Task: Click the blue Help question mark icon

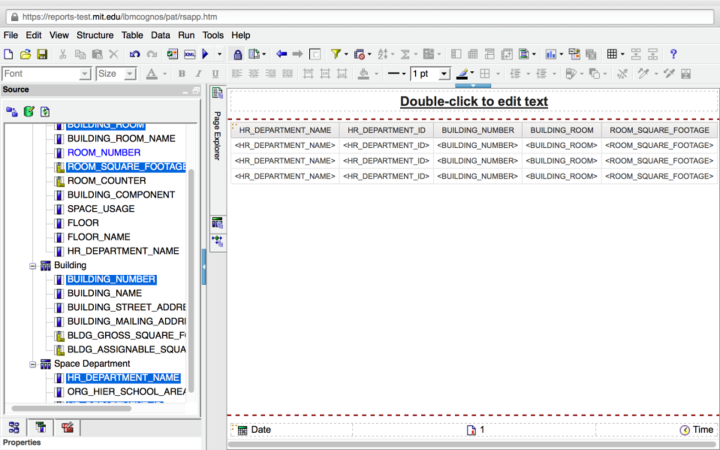Action: 673,54
